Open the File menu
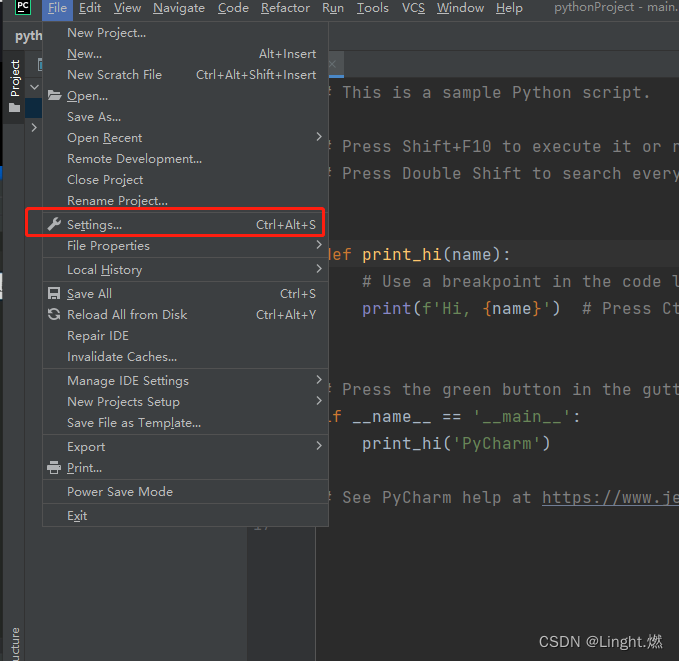This screenshot has height=661, width=679. click(58, 8)
